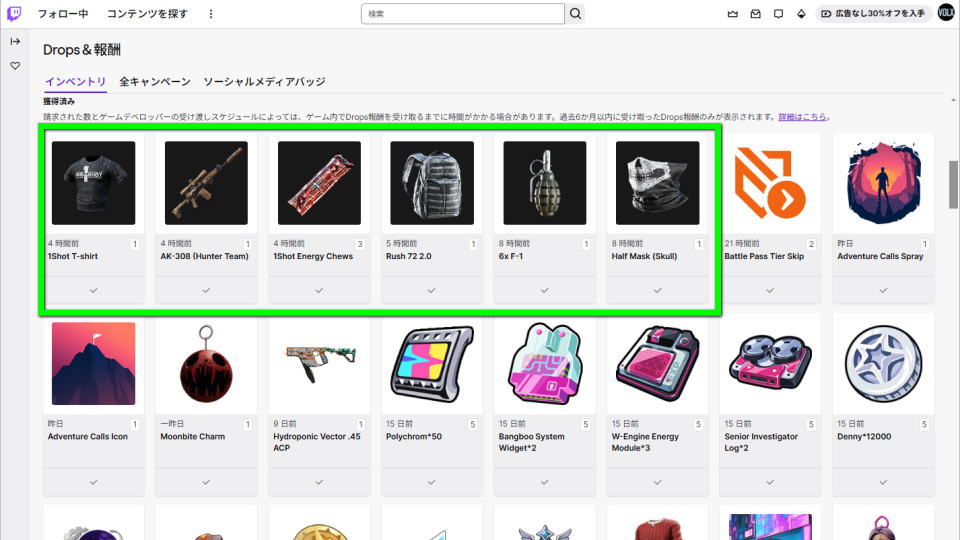
Task: Click the Twitch logo home icon
Action: point(14,13)
